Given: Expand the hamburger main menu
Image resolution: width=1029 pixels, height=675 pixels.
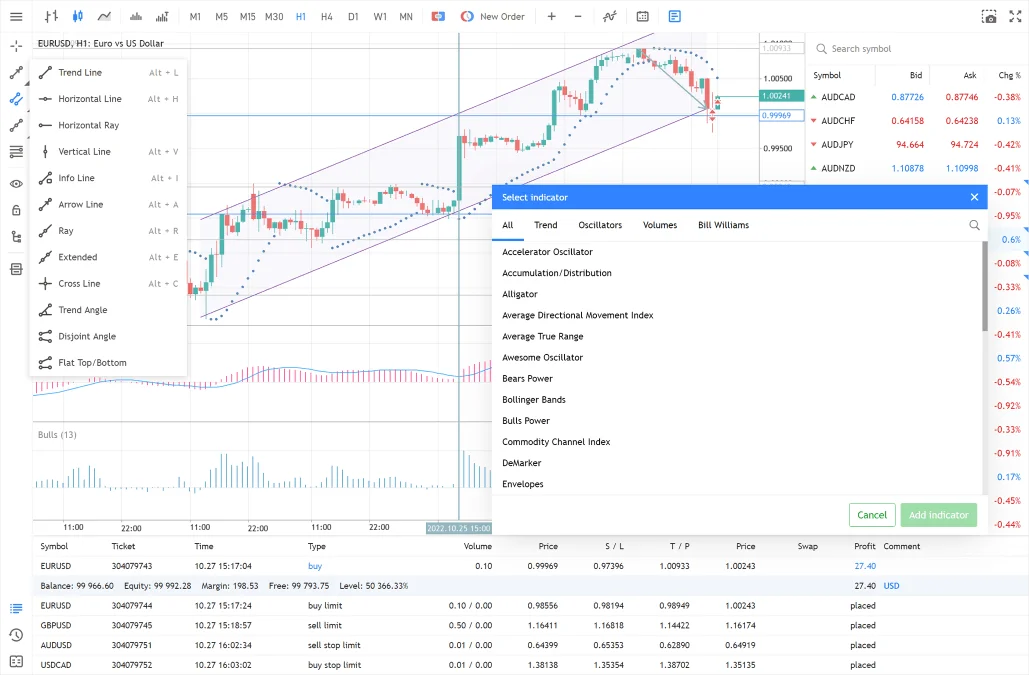Looking at the screenshot, I should pyautogui.click(x=16, y=17).
